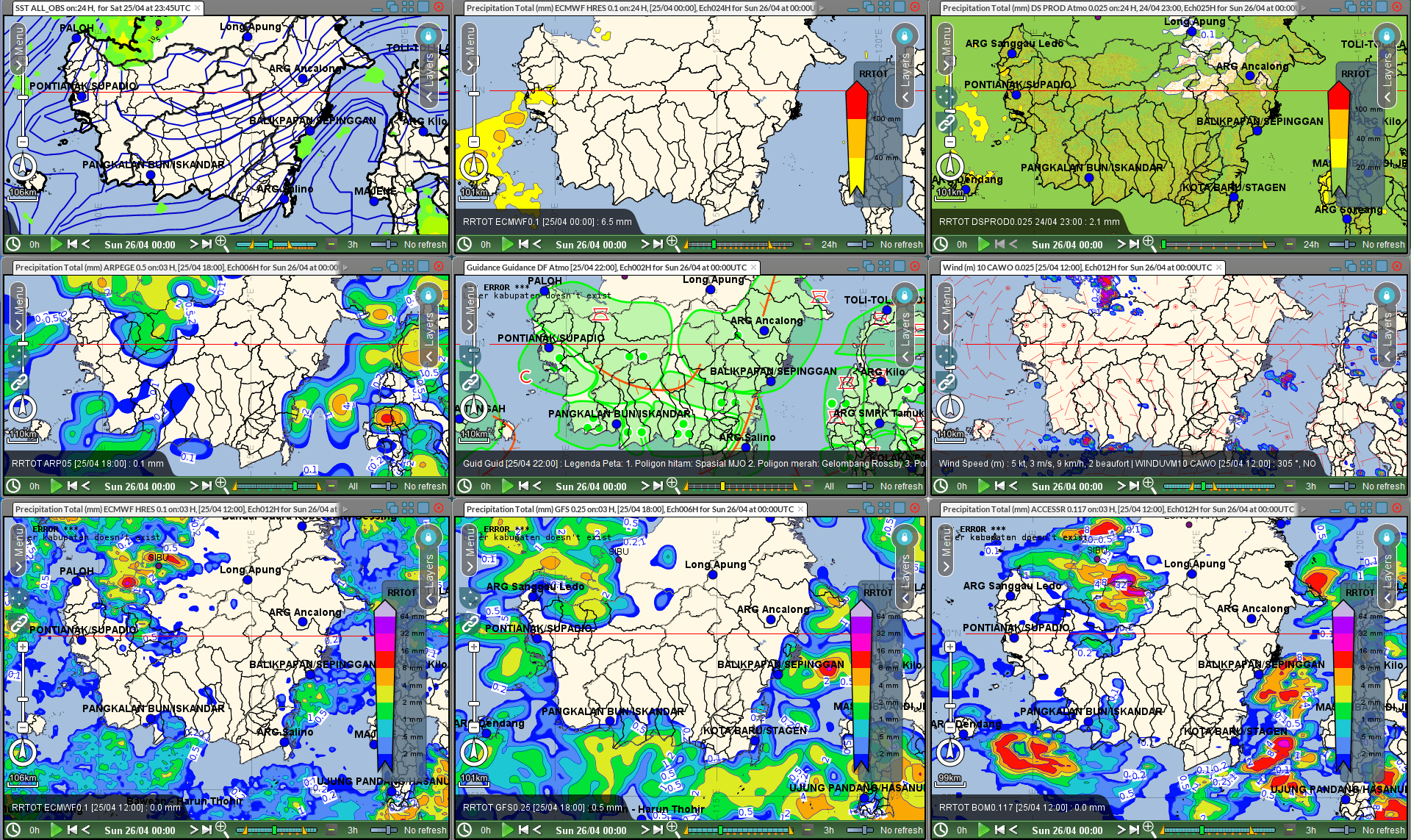1411x840 pixels.
Task: Click No refresh in ECMWF HRES 12:00 panel
Action: [x=425, y=830]
